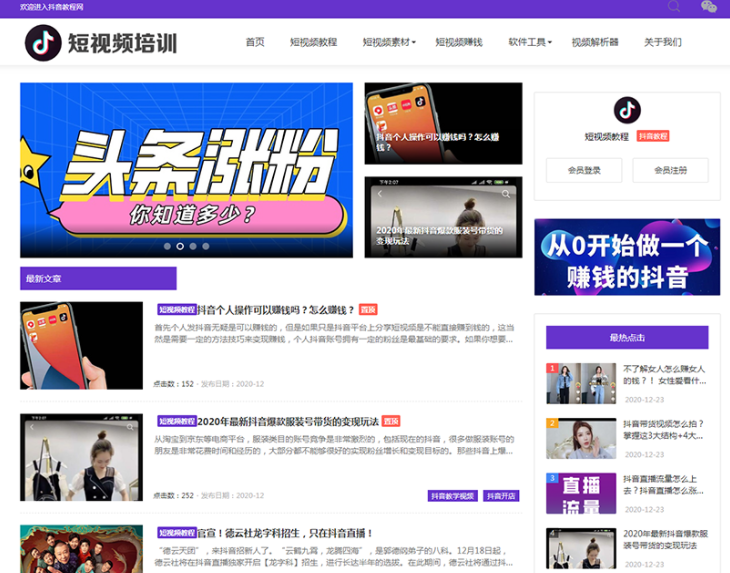
Task: Click the 点击数：252 text
Action: (x=173, y=496)
